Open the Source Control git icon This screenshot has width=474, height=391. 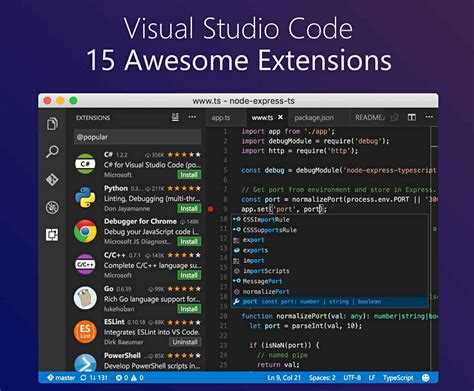(52, 180)
